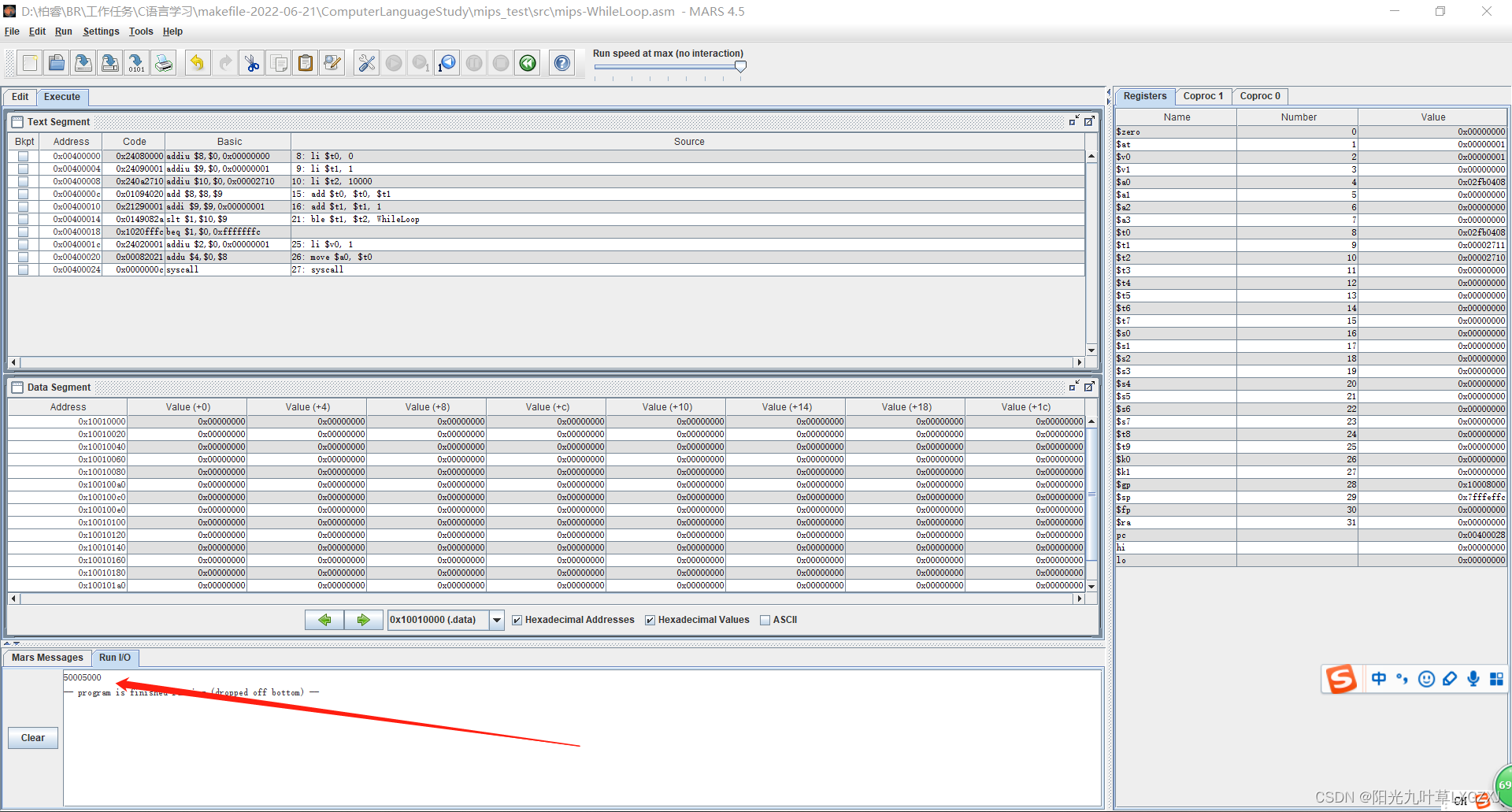Set breakpoint at address 0x00400014
The height and width of the screenshot is (812, 1512).
point(24,219)
